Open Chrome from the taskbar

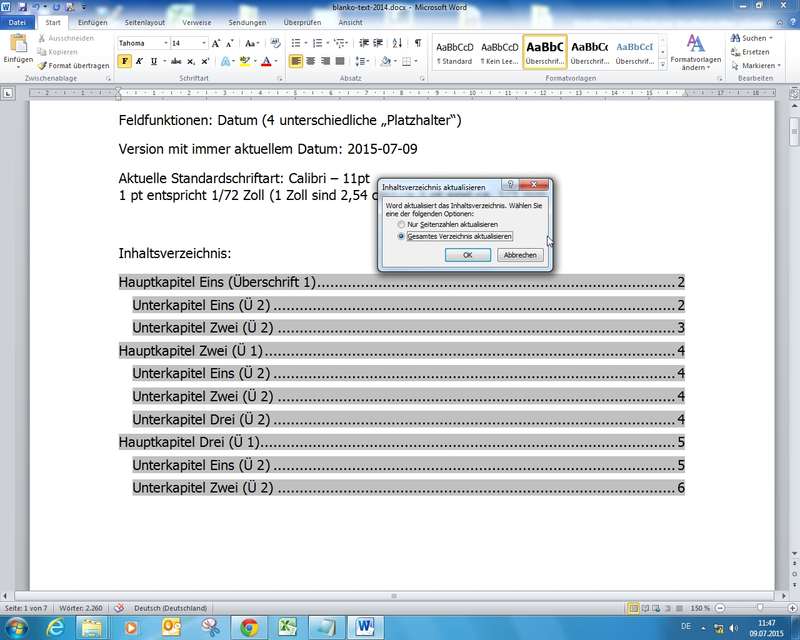coord(249,627)
